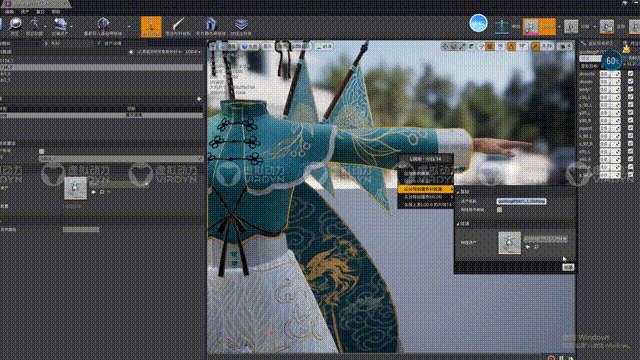Open the 窗口 menu in the menu bar
The width and height of the screenshot is (640, 360).
tap(40, 12)
